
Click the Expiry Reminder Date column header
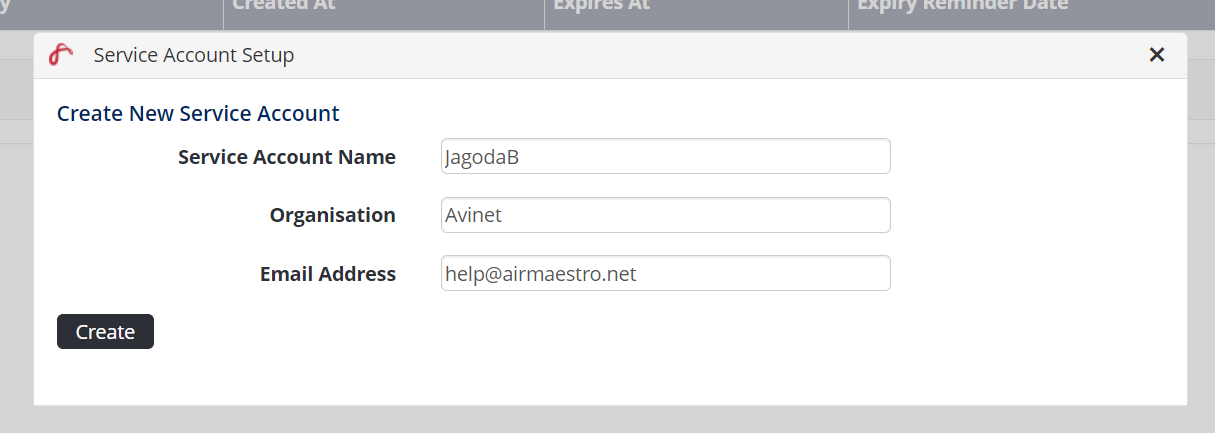(962, 6)
